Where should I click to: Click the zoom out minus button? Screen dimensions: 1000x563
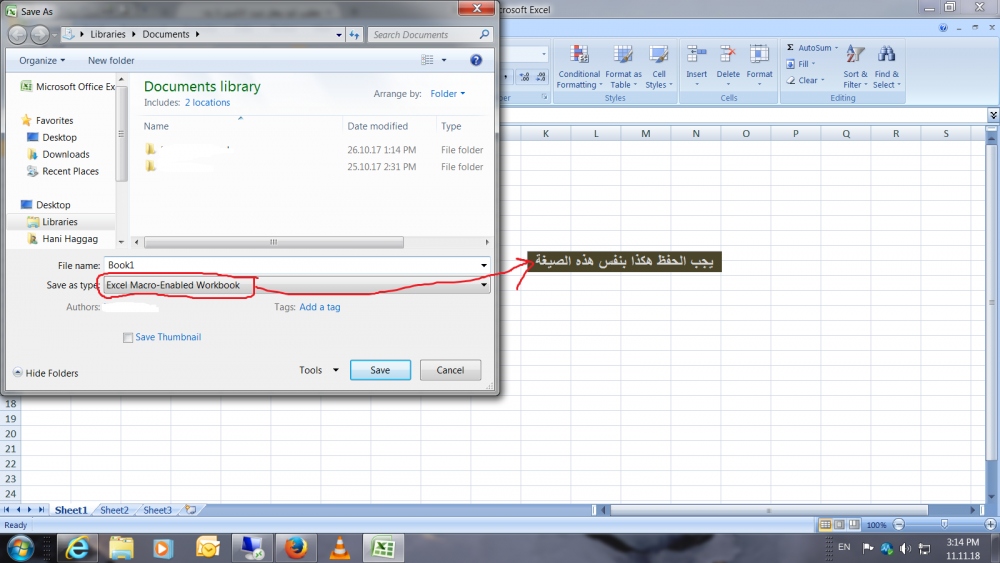click(899, 525)
